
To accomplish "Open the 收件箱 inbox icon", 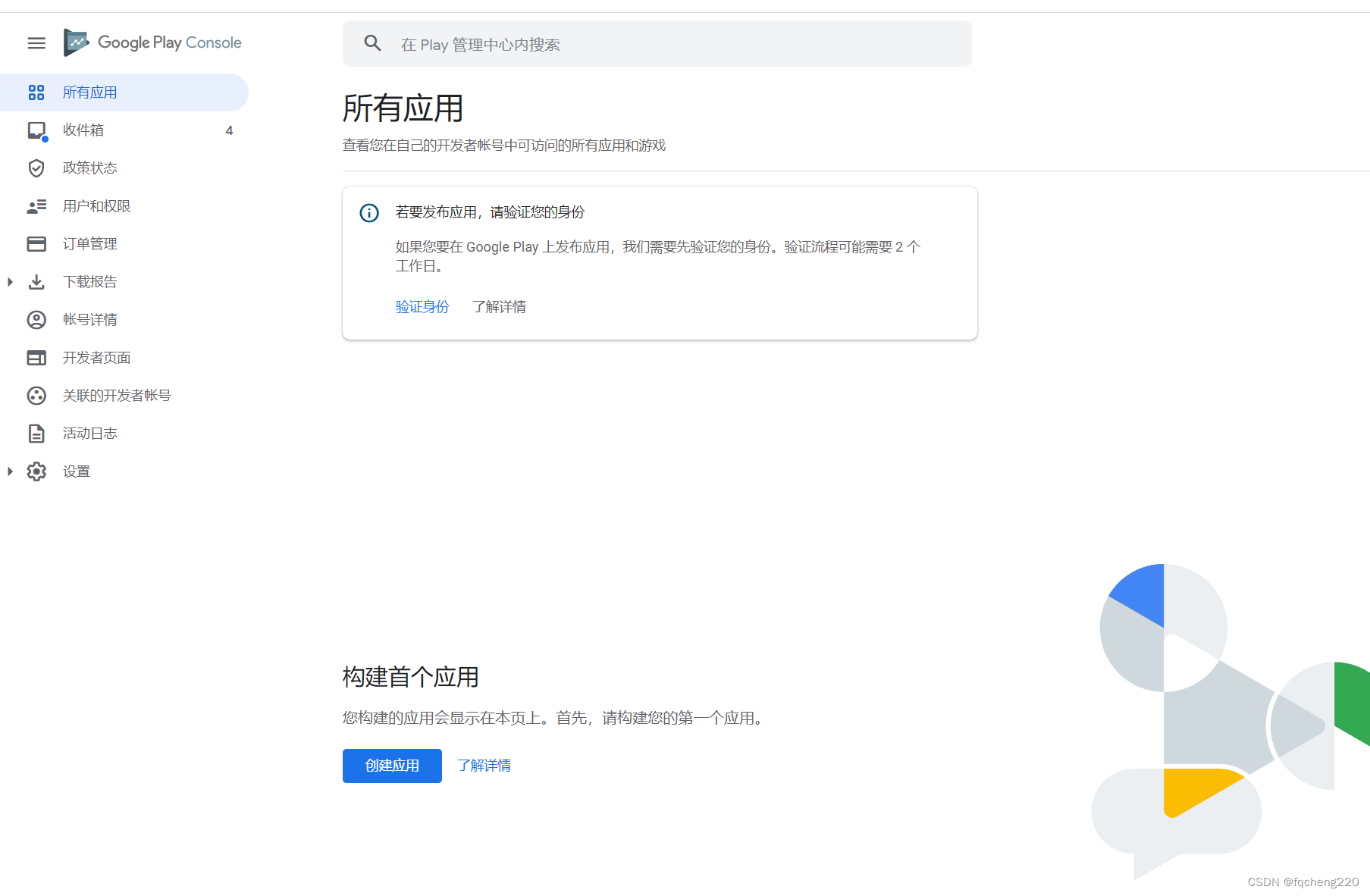I will pyautogui.click(x=36, y=130).
